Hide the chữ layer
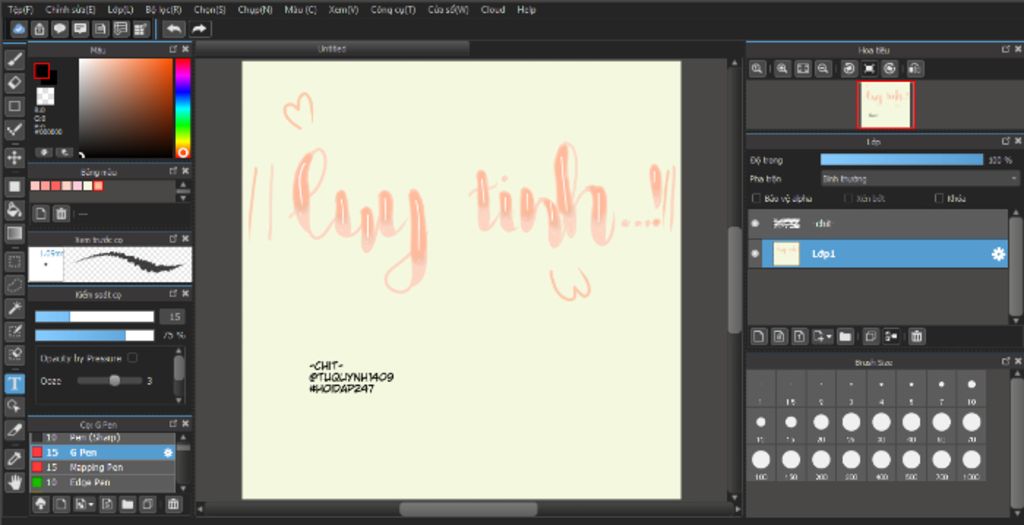Screen dimensions: 1024x525 (755, 223)
